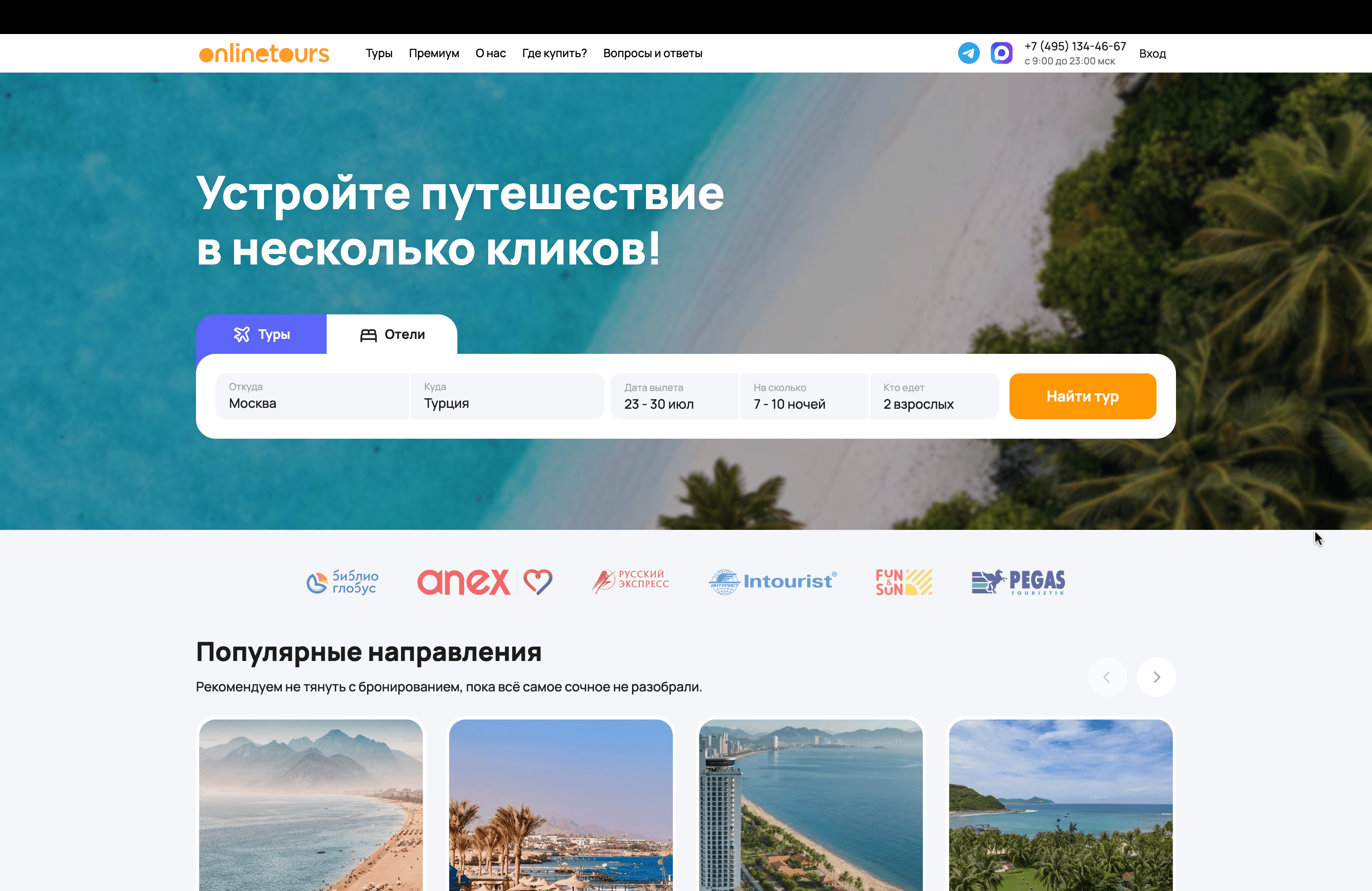1372x891 pixels.
Task: Click the Найти тур button
Action: pyautogui.click(x=1082, y=397)
